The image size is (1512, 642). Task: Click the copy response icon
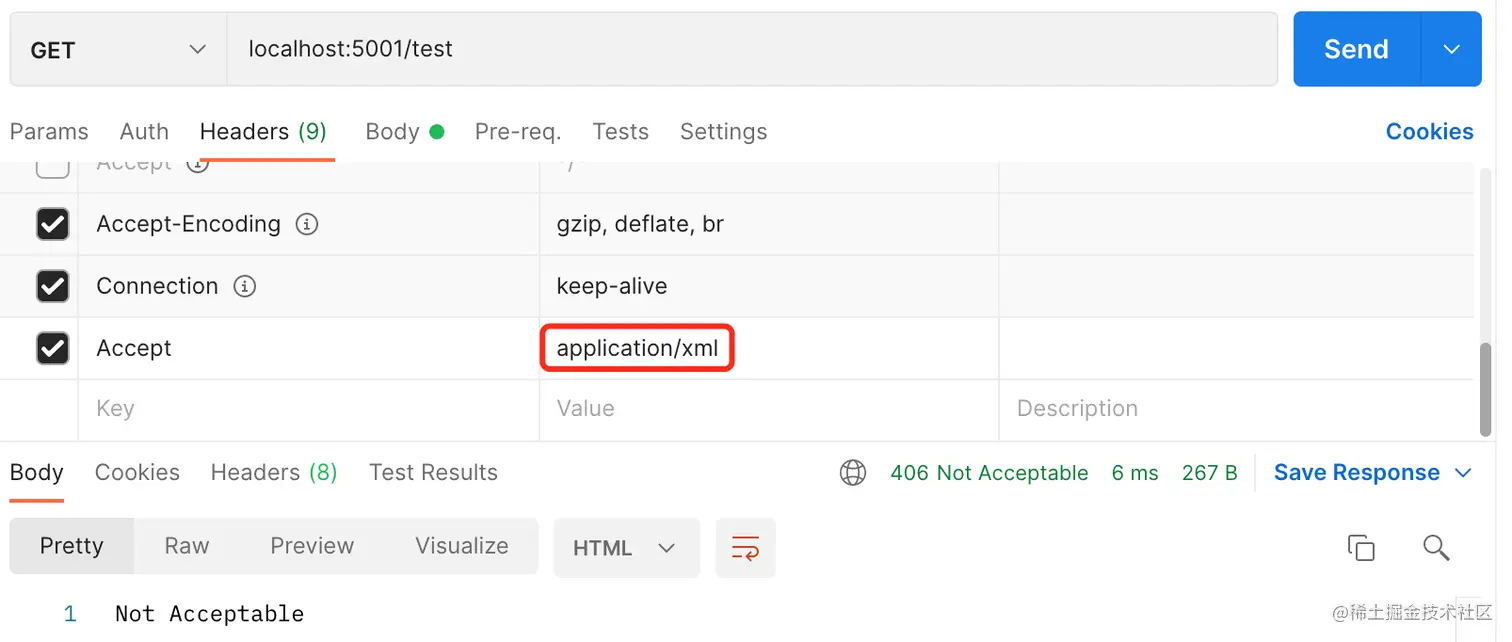1361,547
